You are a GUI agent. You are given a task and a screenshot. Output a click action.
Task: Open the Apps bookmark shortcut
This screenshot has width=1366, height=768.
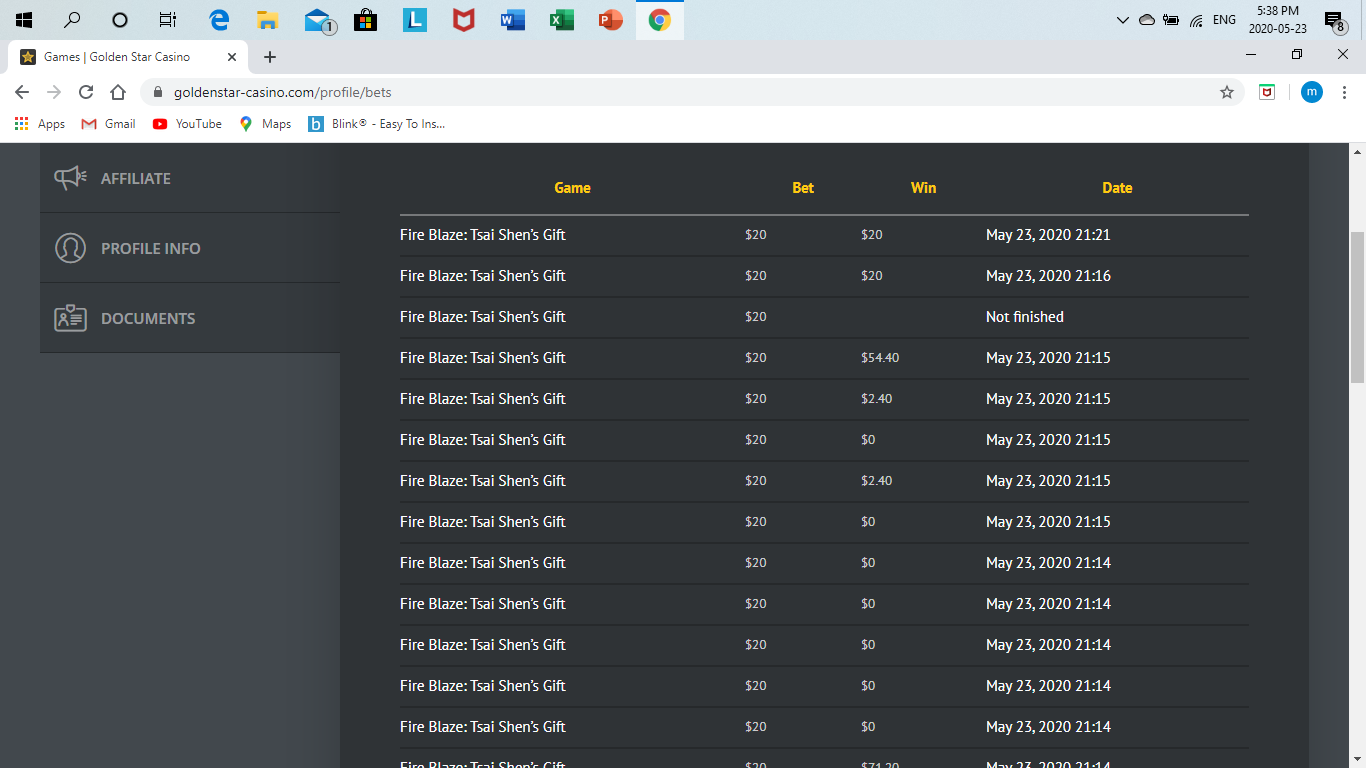[40, 124]
